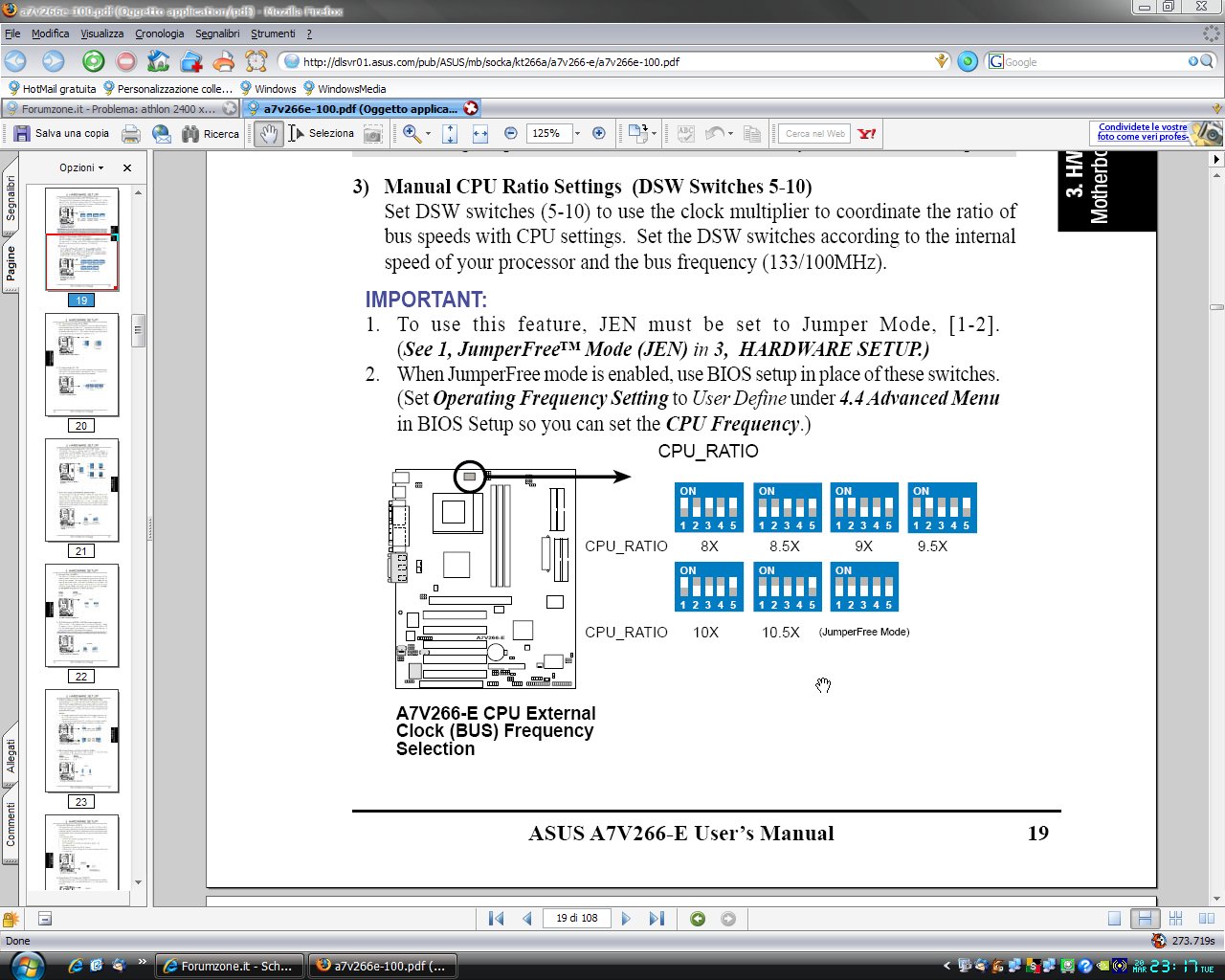Click the PDF toolbar printer icon
Screen dimensions: 1225x980
coord(131,134)
